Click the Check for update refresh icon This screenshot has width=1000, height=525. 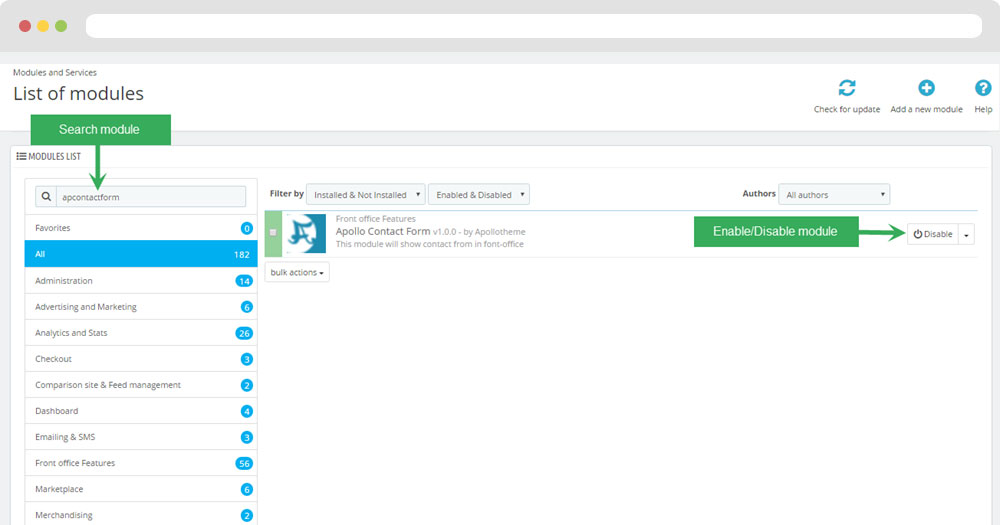[x=846, y=88]
